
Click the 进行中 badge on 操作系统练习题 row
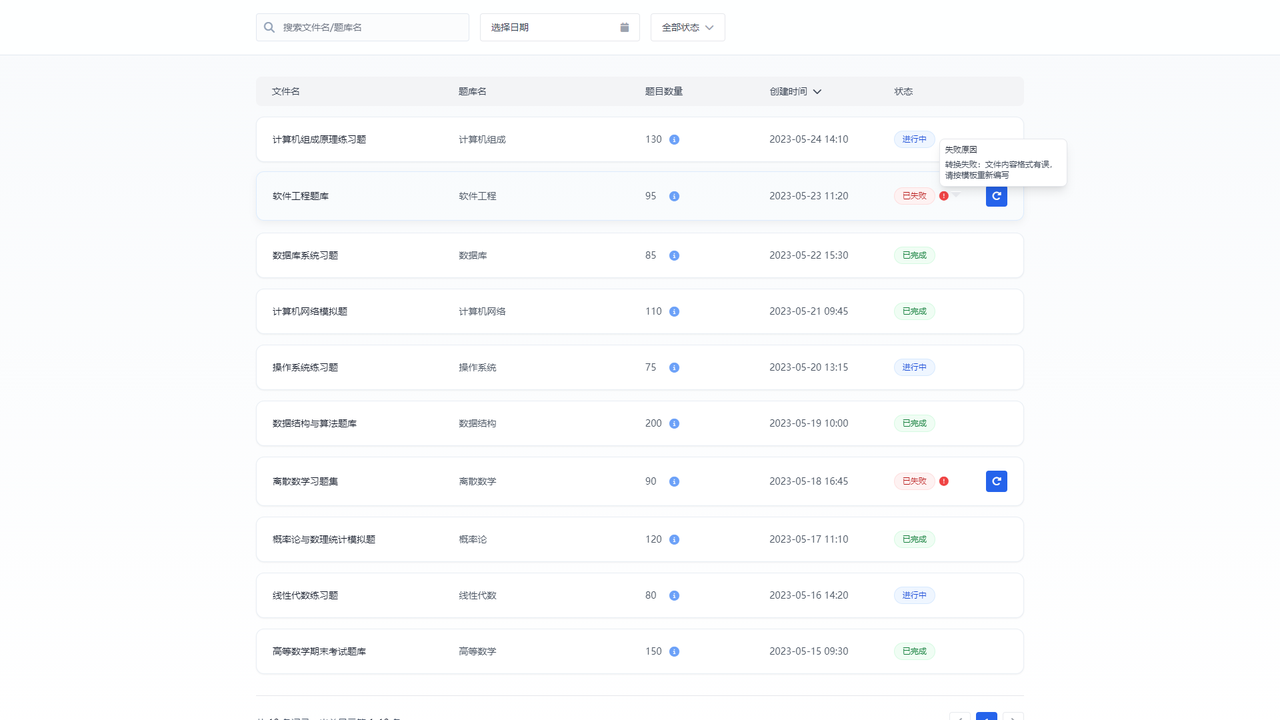914,367
